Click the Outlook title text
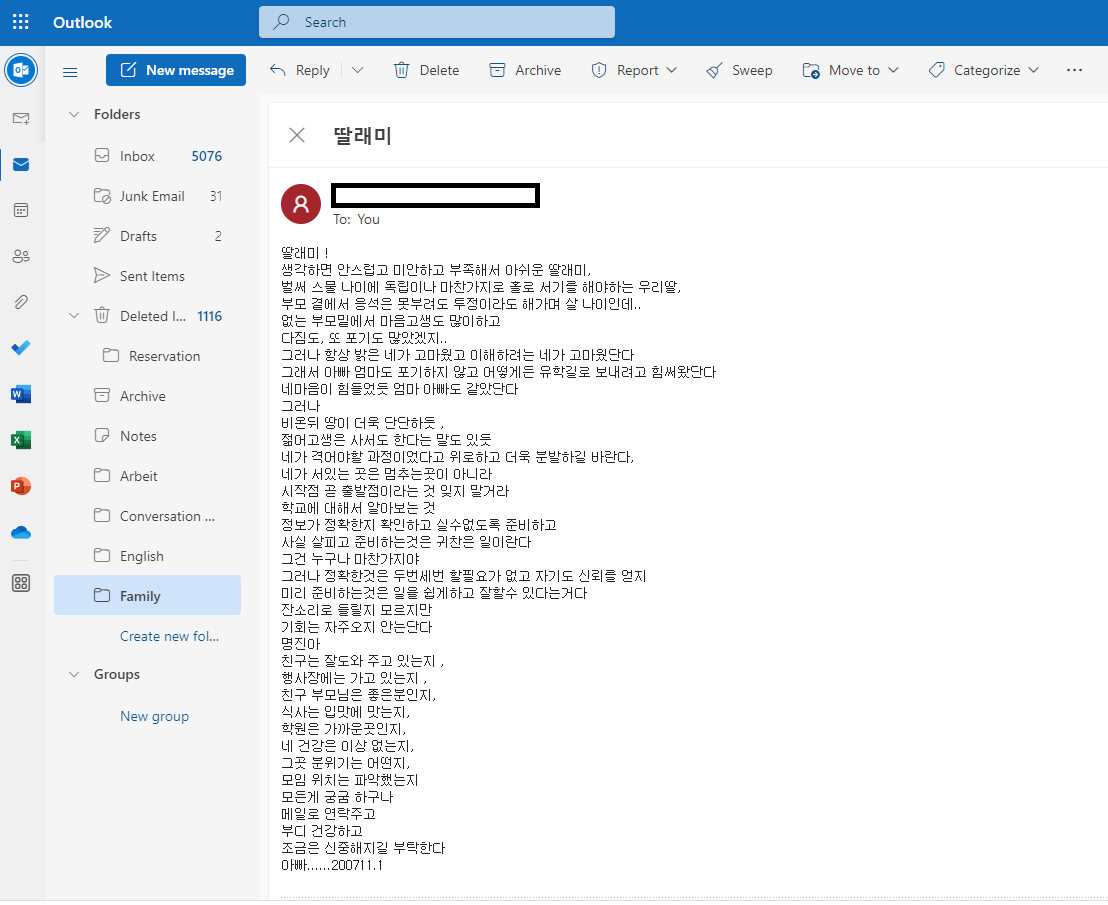Viewport: 1108px width, 905px height. point(83,22)
